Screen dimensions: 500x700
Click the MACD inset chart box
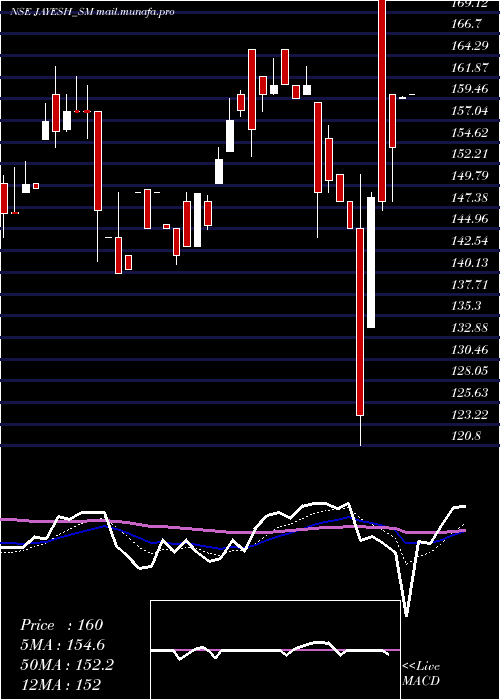pyautogui.click(x=275, y=650)
